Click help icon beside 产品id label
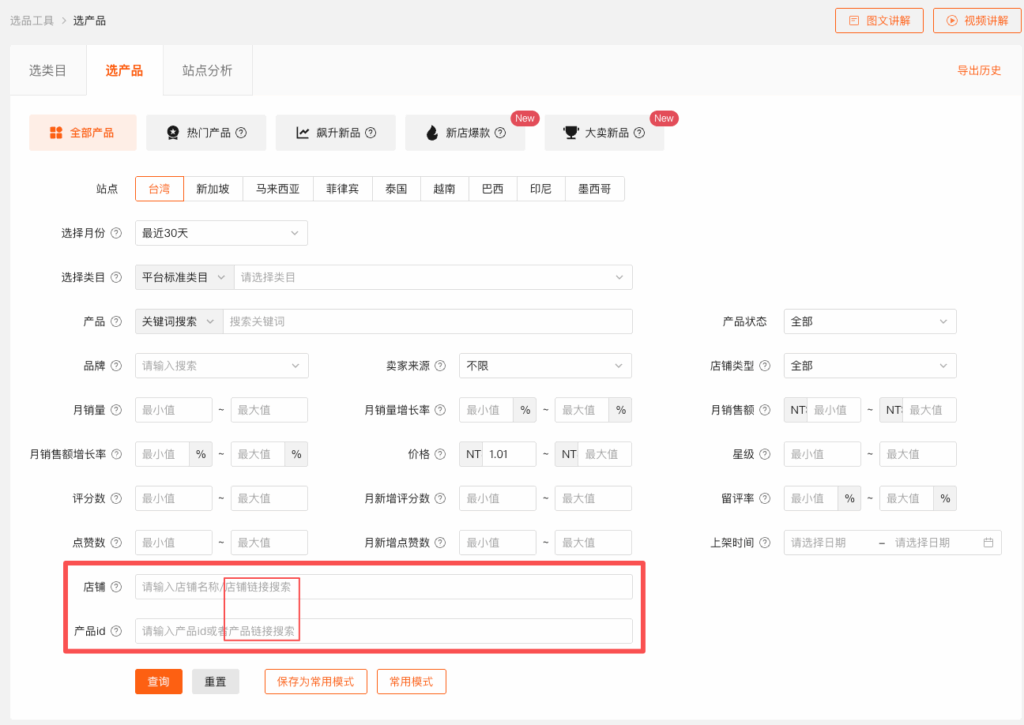The height and width of the screenshot is (725, 1024). tap(116, 631)
